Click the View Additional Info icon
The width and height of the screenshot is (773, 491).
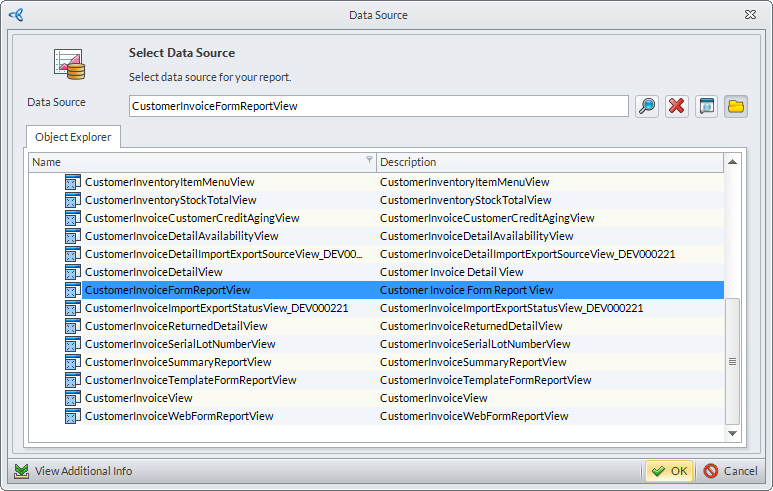click(21, 471)
